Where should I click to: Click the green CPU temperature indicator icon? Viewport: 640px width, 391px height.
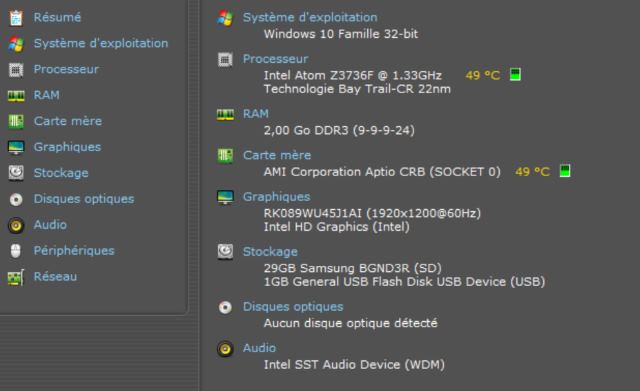coord(515,75)
